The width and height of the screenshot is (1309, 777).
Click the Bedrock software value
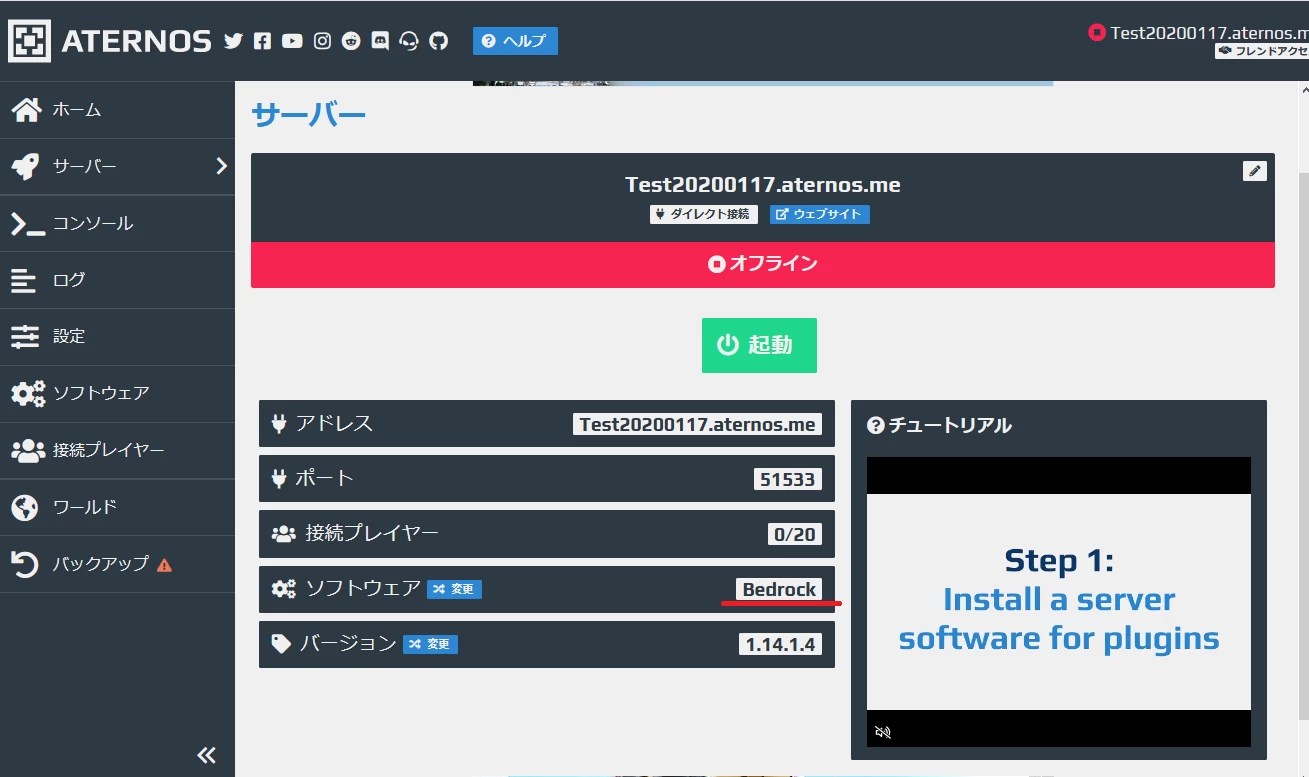[x=779, y=589]
